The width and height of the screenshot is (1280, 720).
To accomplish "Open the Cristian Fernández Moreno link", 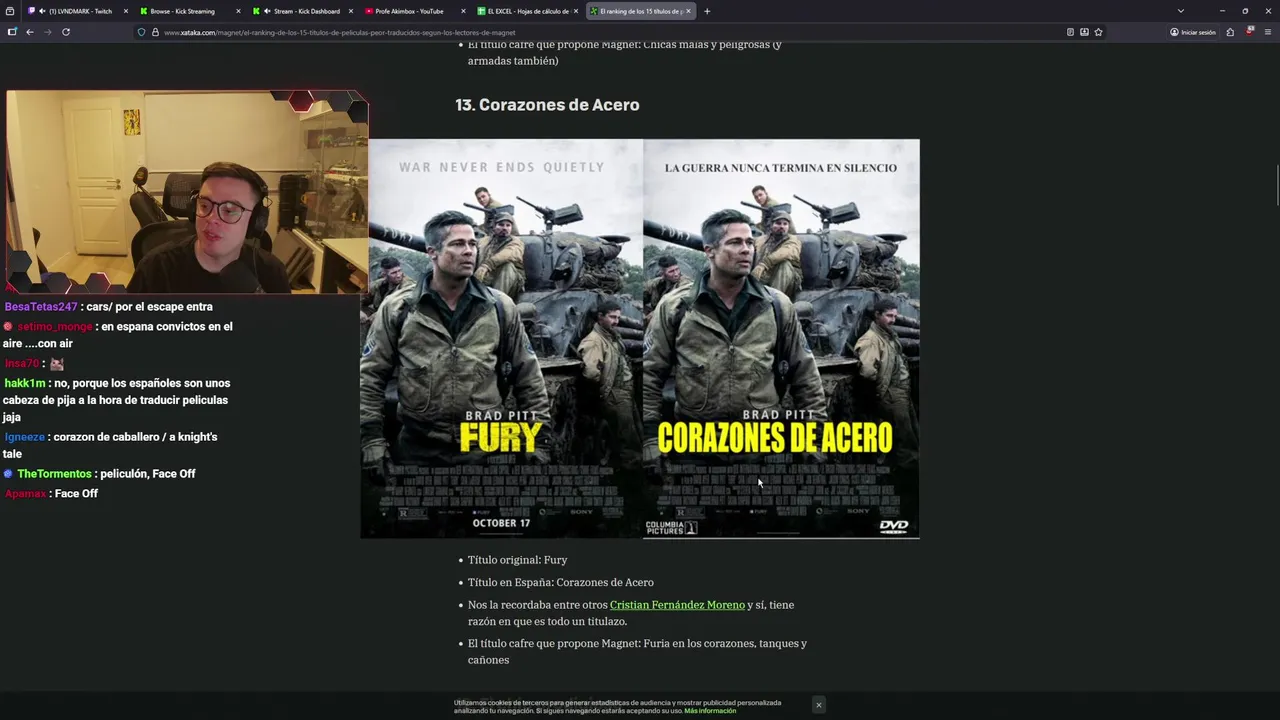I will (677, 605).
